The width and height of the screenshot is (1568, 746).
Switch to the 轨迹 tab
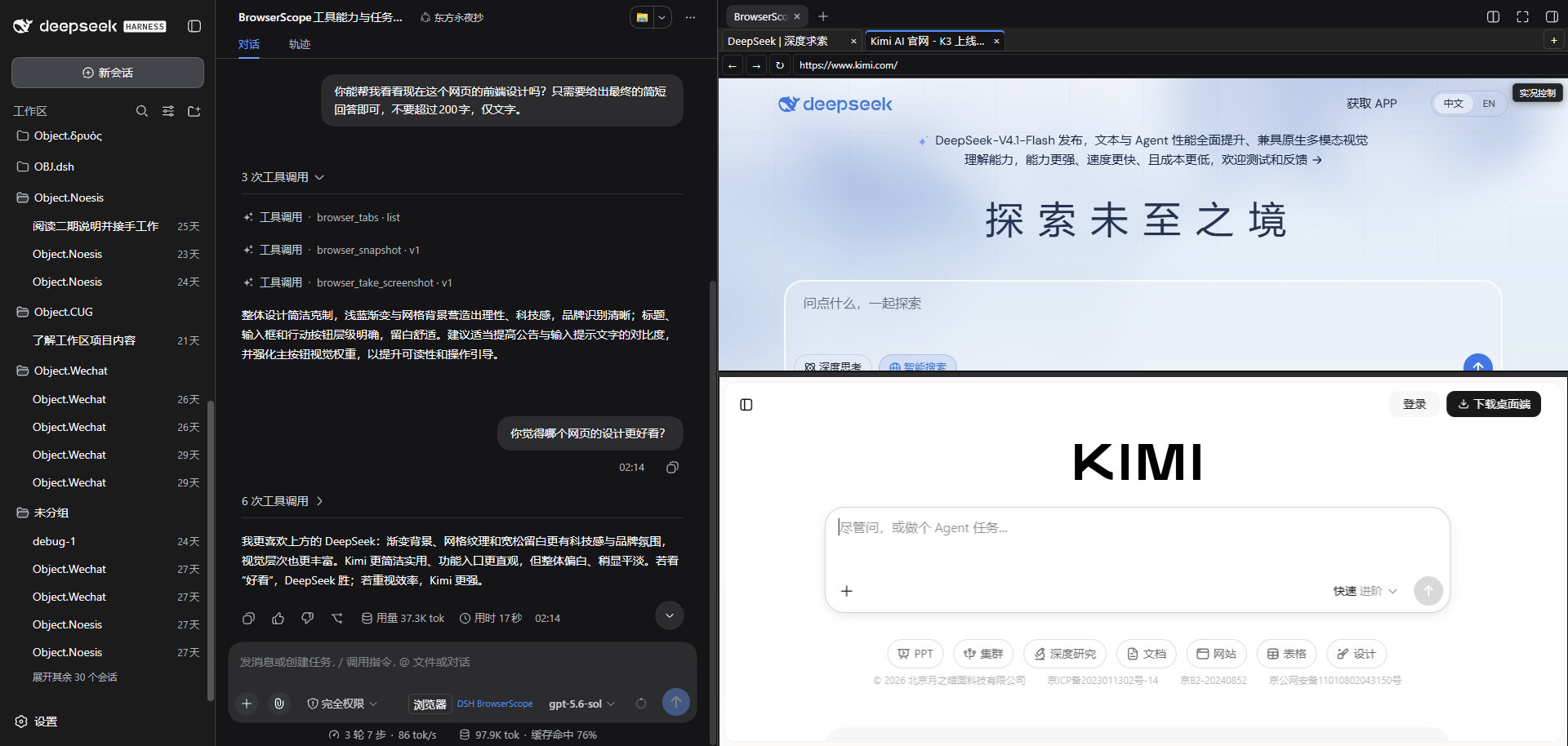click(300, 44)
